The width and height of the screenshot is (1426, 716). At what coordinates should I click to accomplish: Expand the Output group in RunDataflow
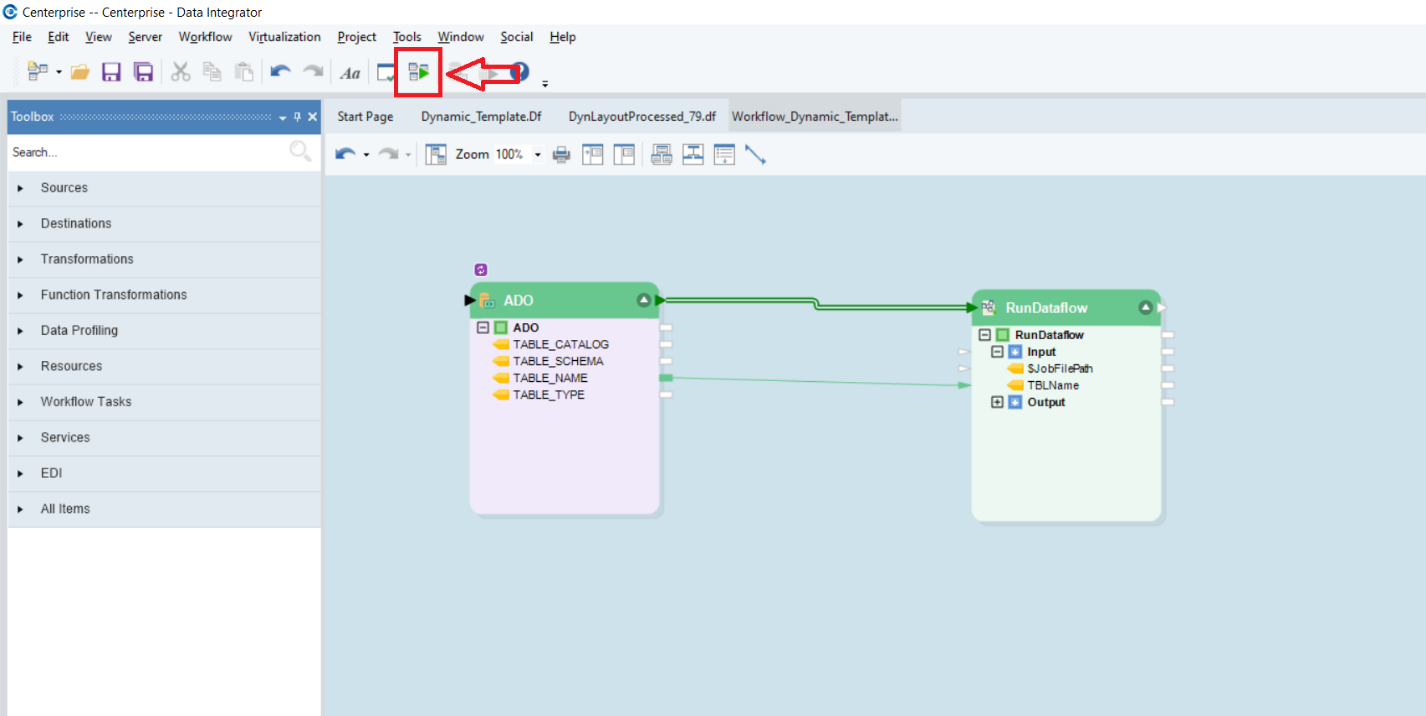(x=997, y=402)
